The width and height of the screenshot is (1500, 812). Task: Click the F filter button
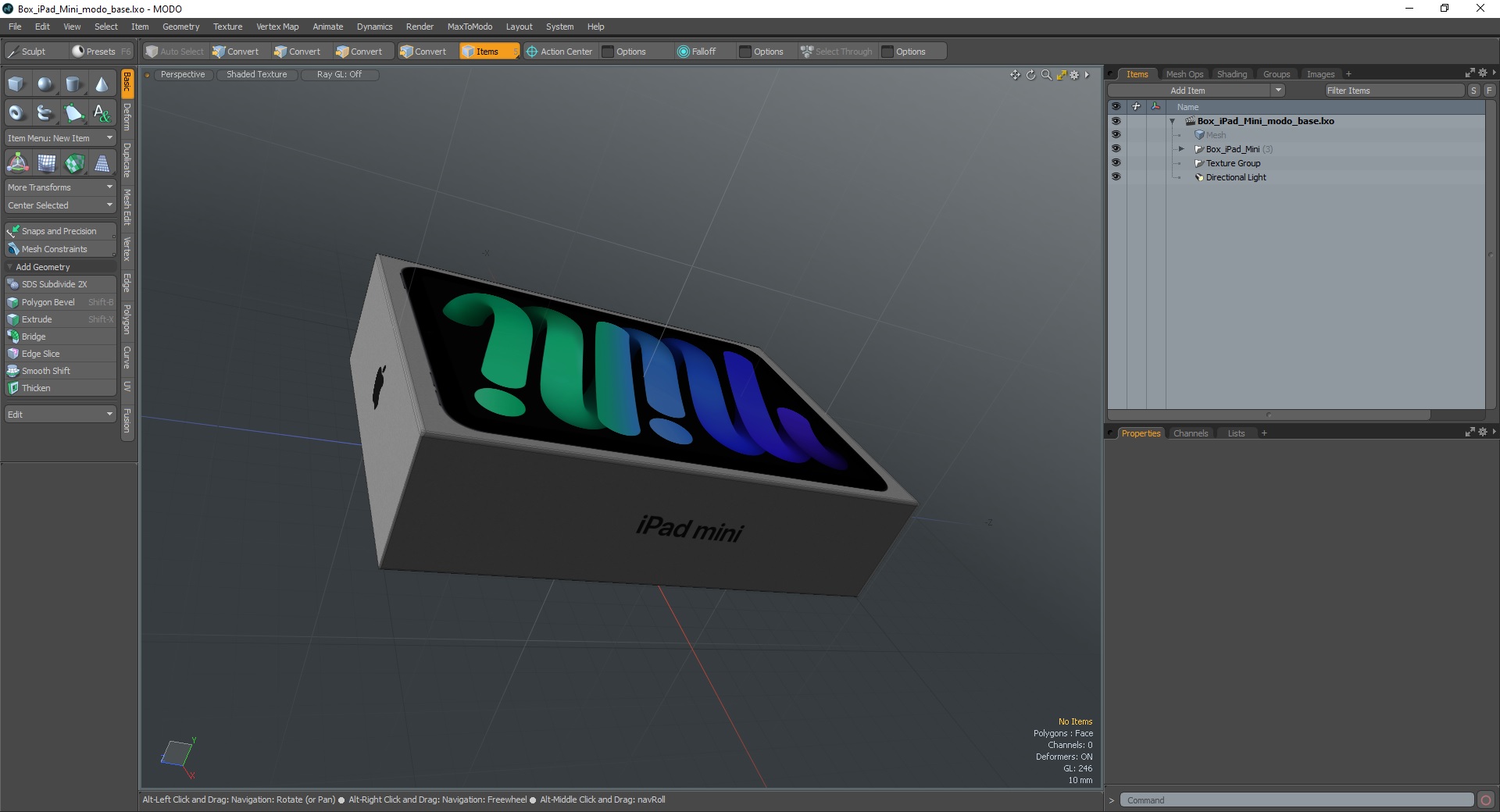click(x=1489, y=91)
